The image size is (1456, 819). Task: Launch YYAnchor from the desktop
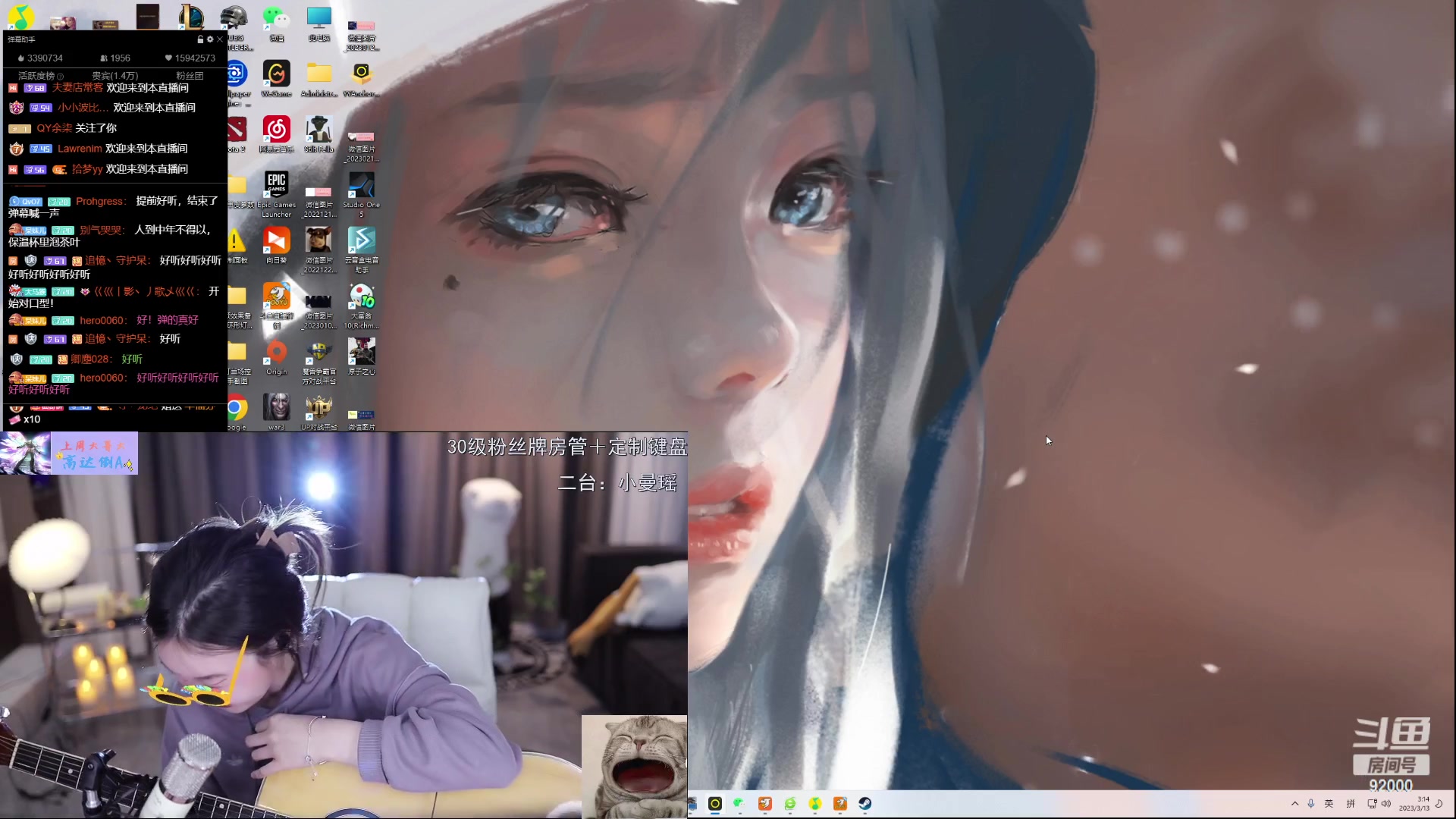(362, 79)
